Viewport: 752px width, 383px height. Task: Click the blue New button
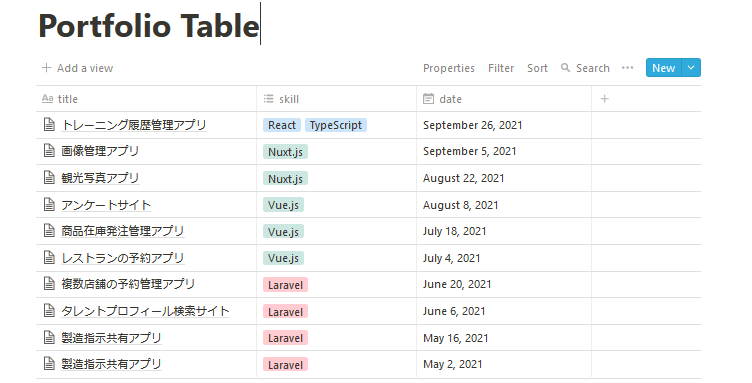664,68
